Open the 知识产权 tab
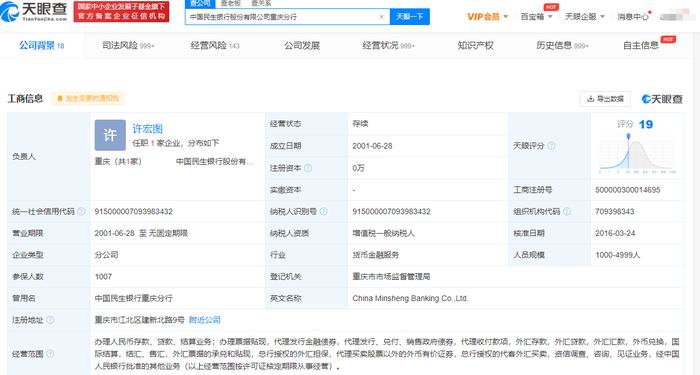The width and height of the screenshot is (700, 375). pos(475,46)
